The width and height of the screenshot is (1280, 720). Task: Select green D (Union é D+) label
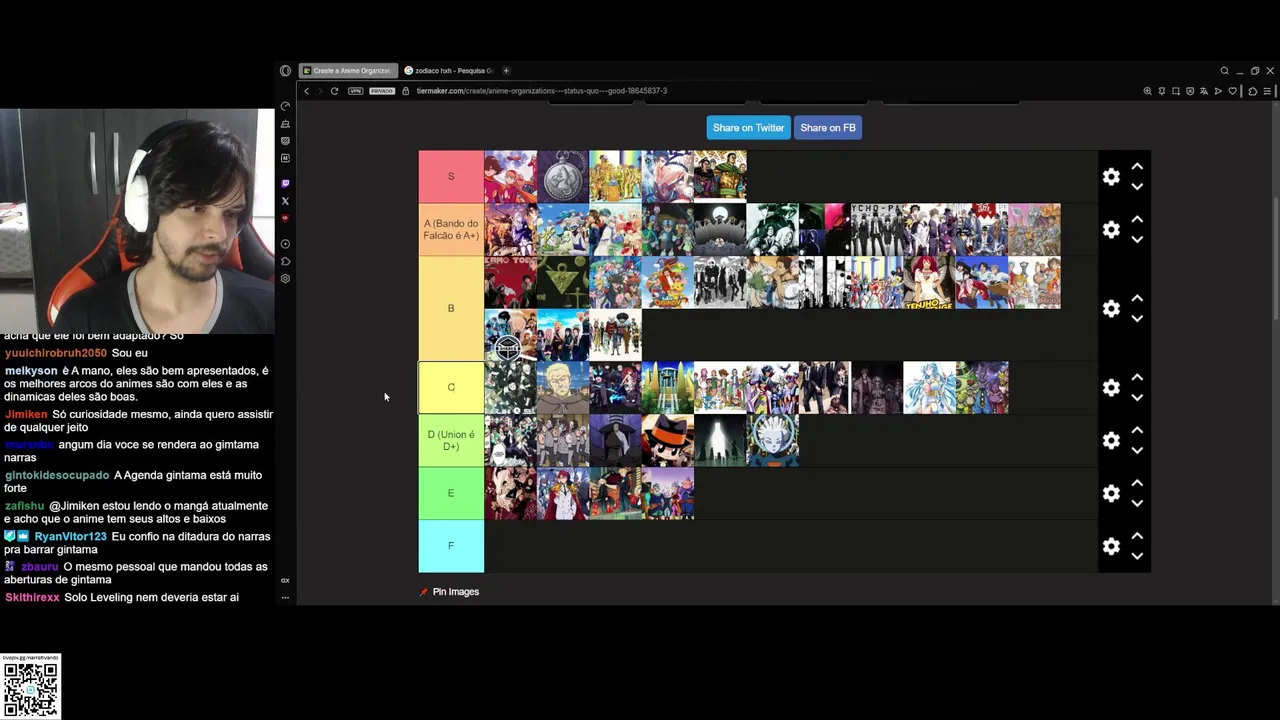click(x=451, y=440)
